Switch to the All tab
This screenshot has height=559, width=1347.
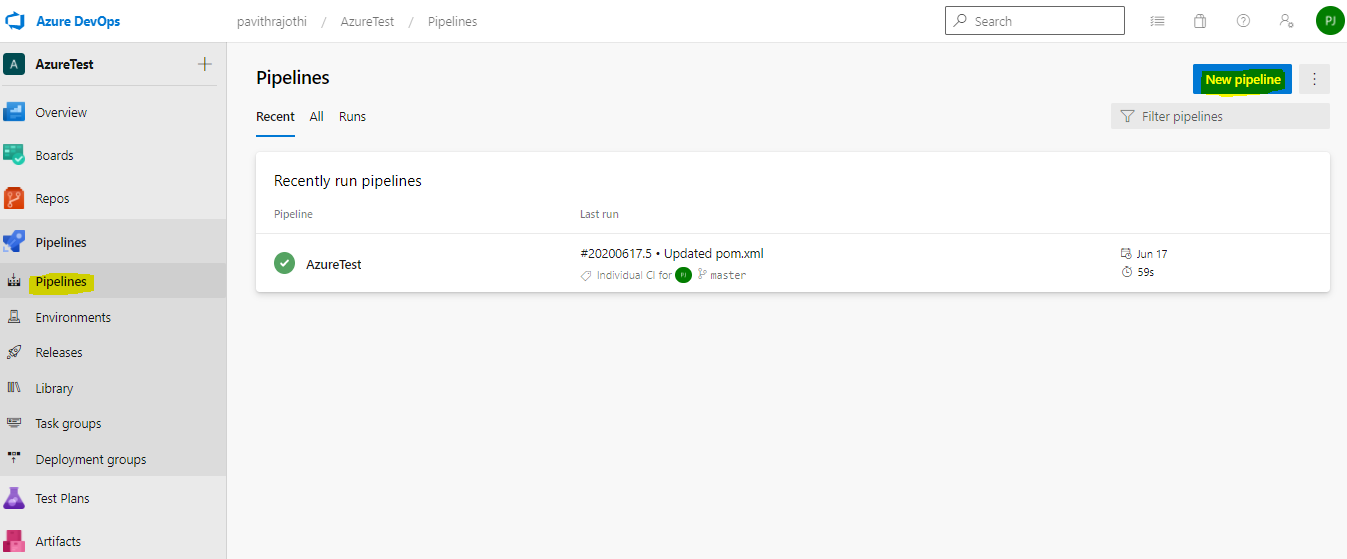317,117
